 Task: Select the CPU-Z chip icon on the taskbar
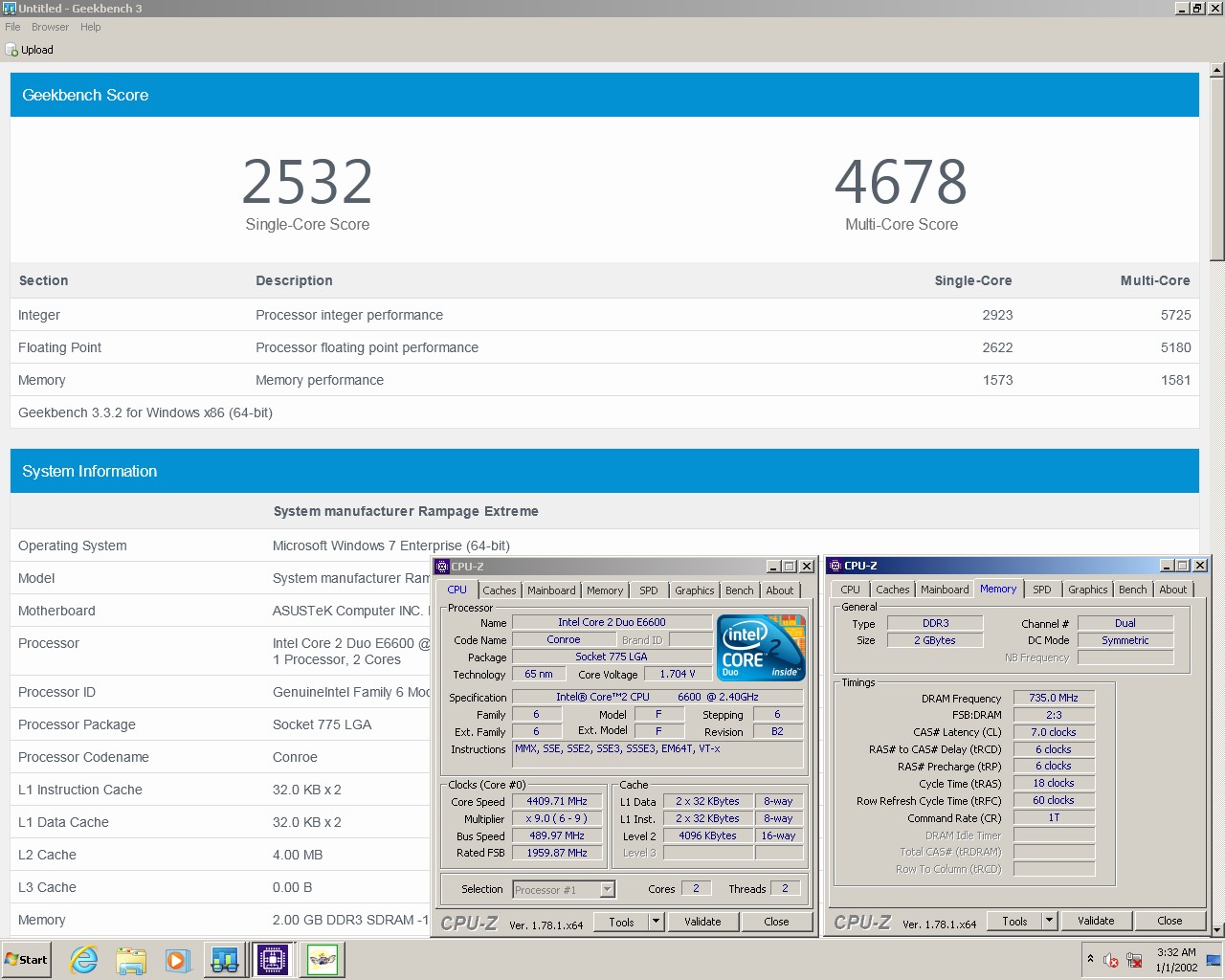point(273,959)
